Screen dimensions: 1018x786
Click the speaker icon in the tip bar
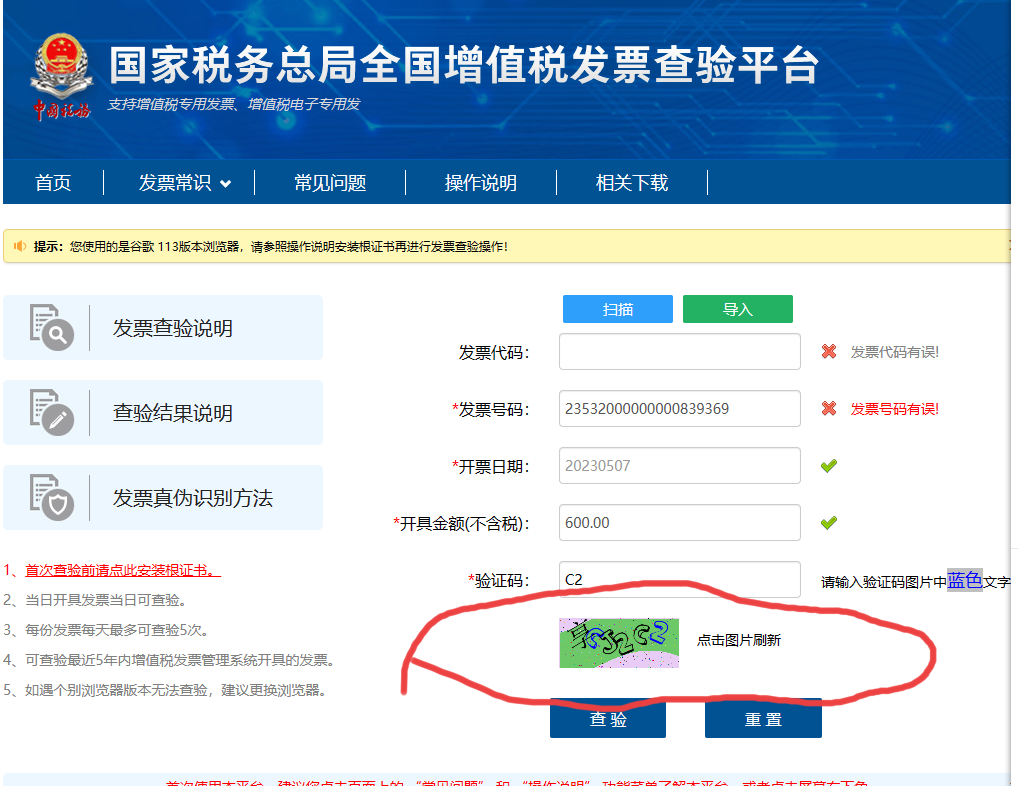[x=20, y=246]
